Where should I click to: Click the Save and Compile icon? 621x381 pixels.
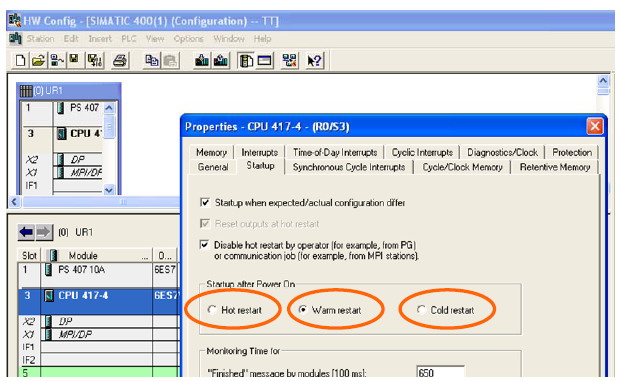click(x=95, y=61)
